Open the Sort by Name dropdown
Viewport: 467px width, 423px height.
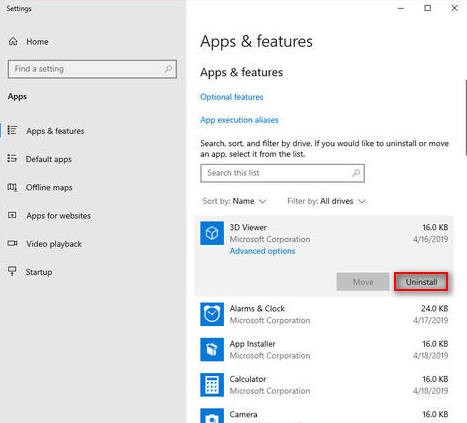(x=234, y=201)
